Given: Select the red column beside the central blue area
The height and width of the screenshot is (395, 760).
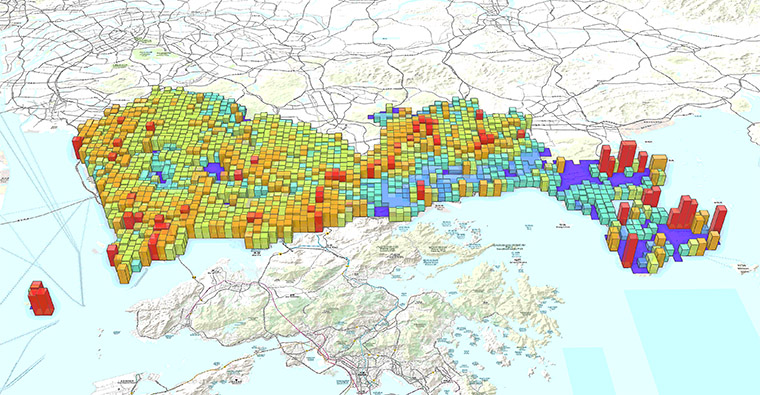Looking at the screenshot, I should coord(421,190).
